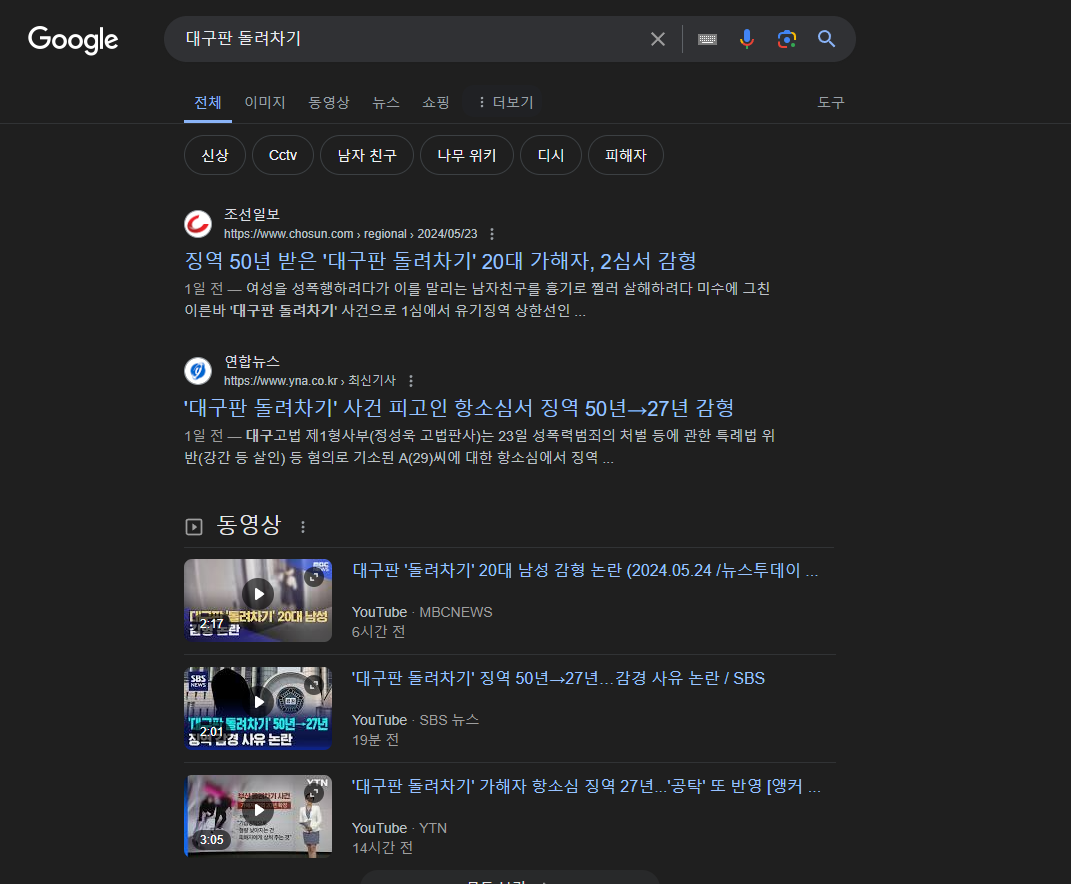Apply the 나무 위키 filter chip

(x=467, y=155)
